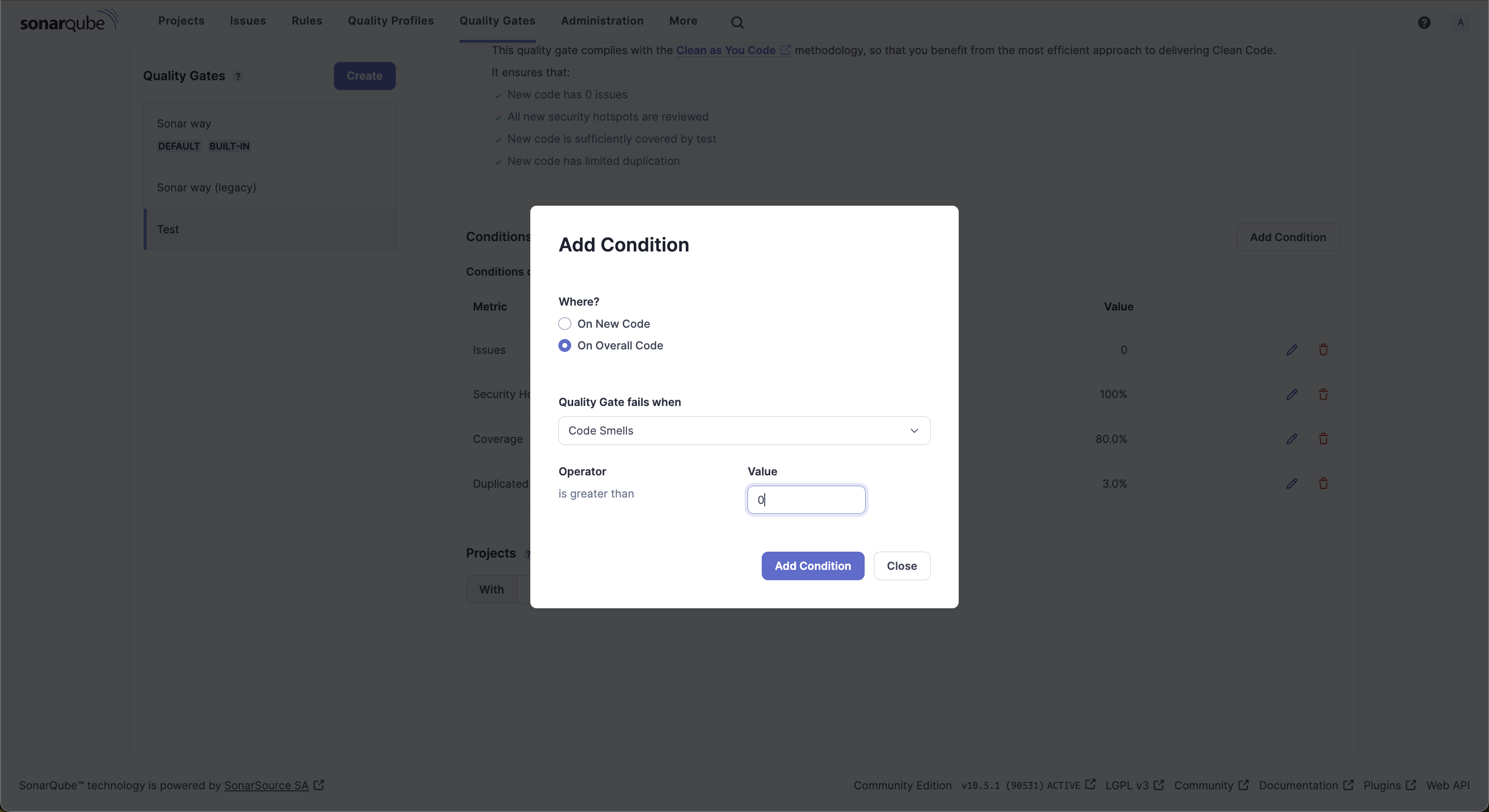Click the delete trash icon for Issues

(1322, 350)
